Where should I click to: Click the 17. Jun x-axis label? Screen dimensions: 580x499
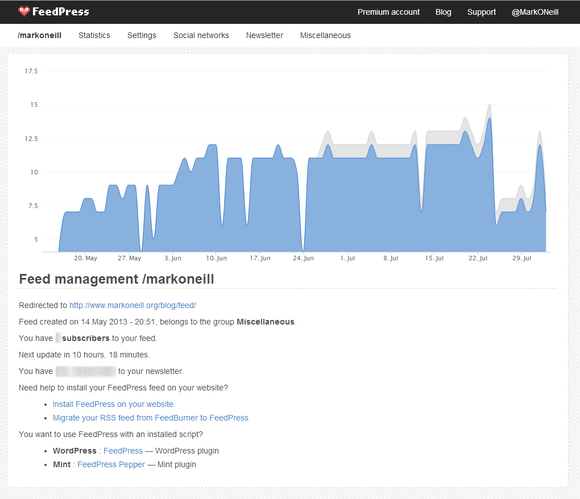tap(260, 258)
